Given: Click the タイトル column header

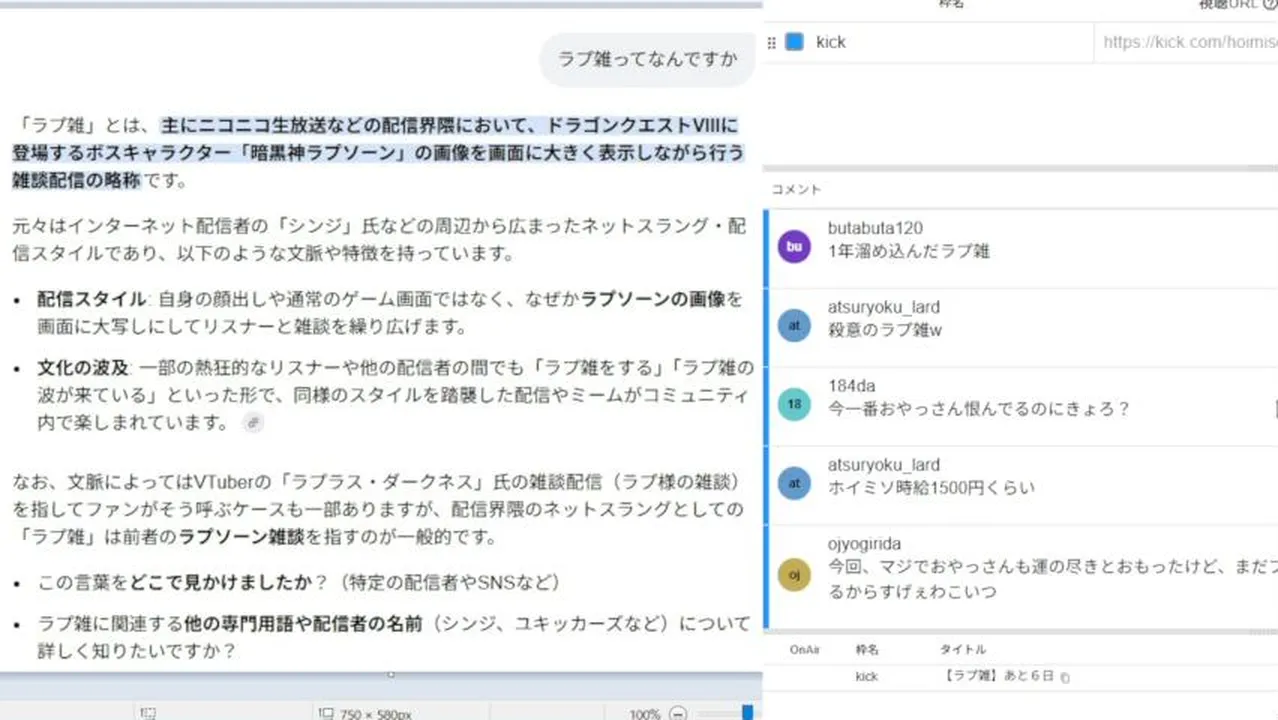Looking at the screenshot, I should (962, 650).
